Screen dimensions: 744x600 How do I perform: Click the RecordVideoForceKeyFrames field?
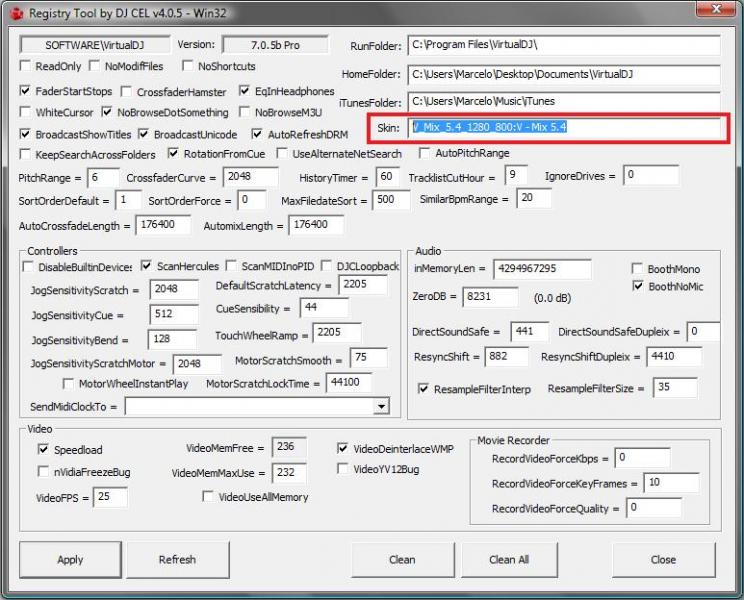tap(671, 482)
